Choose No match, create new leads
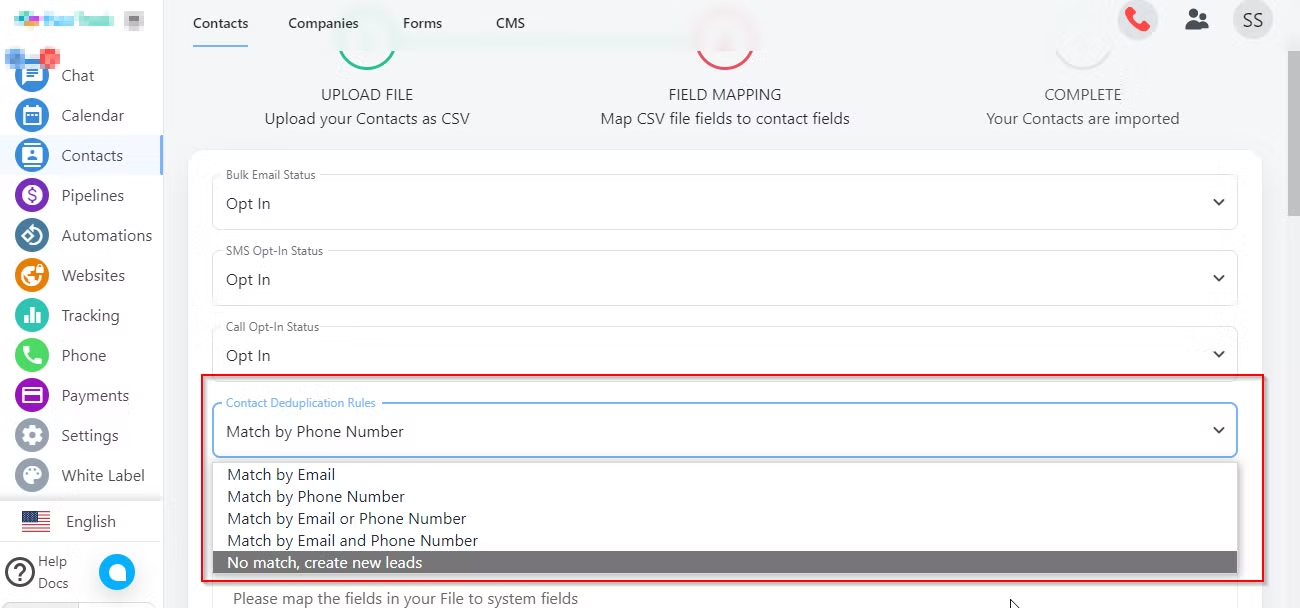The width and height of the screenshot is (1300, 608). 724,563
